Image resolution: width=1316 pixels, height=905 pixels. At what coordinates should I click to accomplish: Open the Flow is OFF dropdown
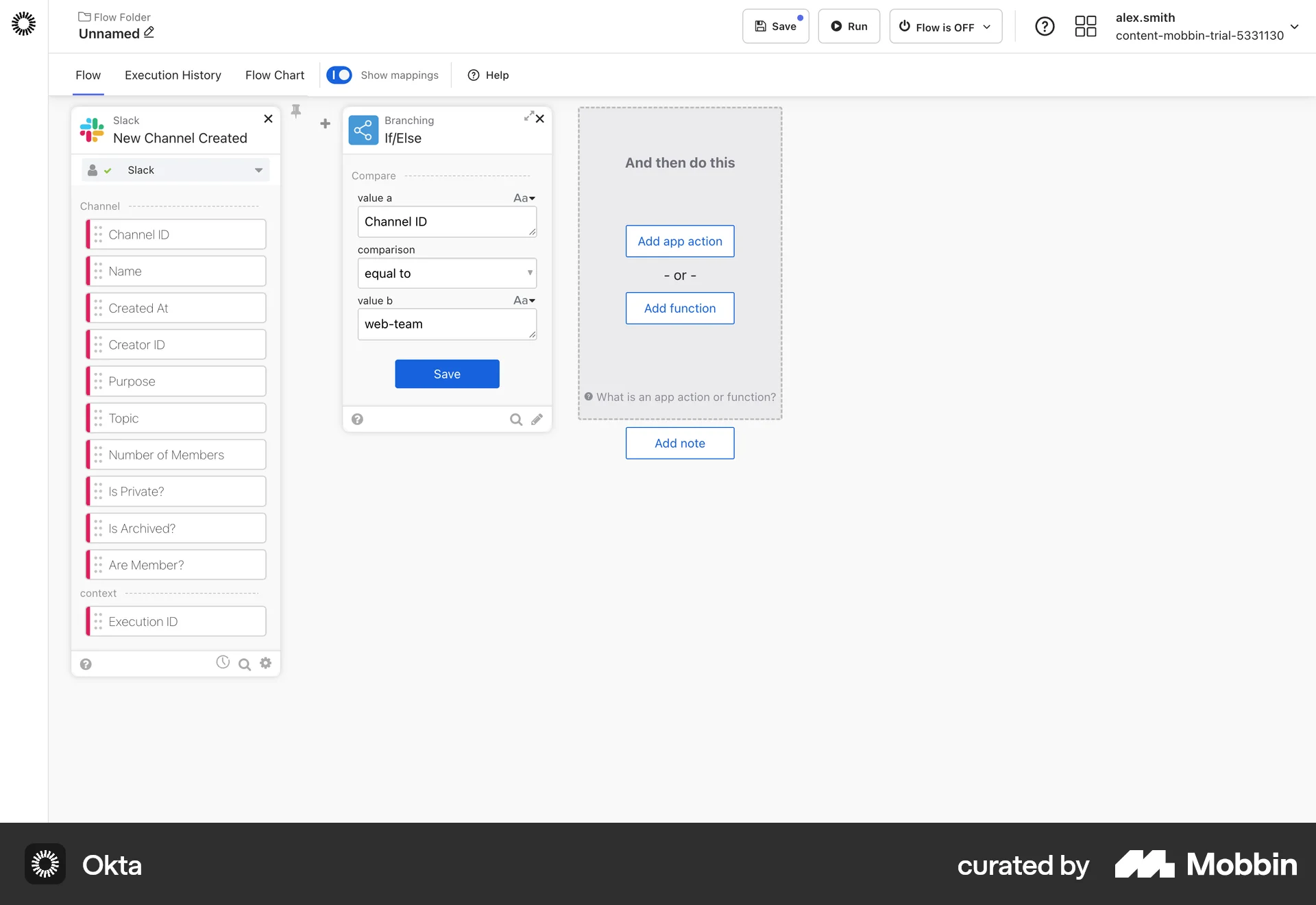(945, 27)
